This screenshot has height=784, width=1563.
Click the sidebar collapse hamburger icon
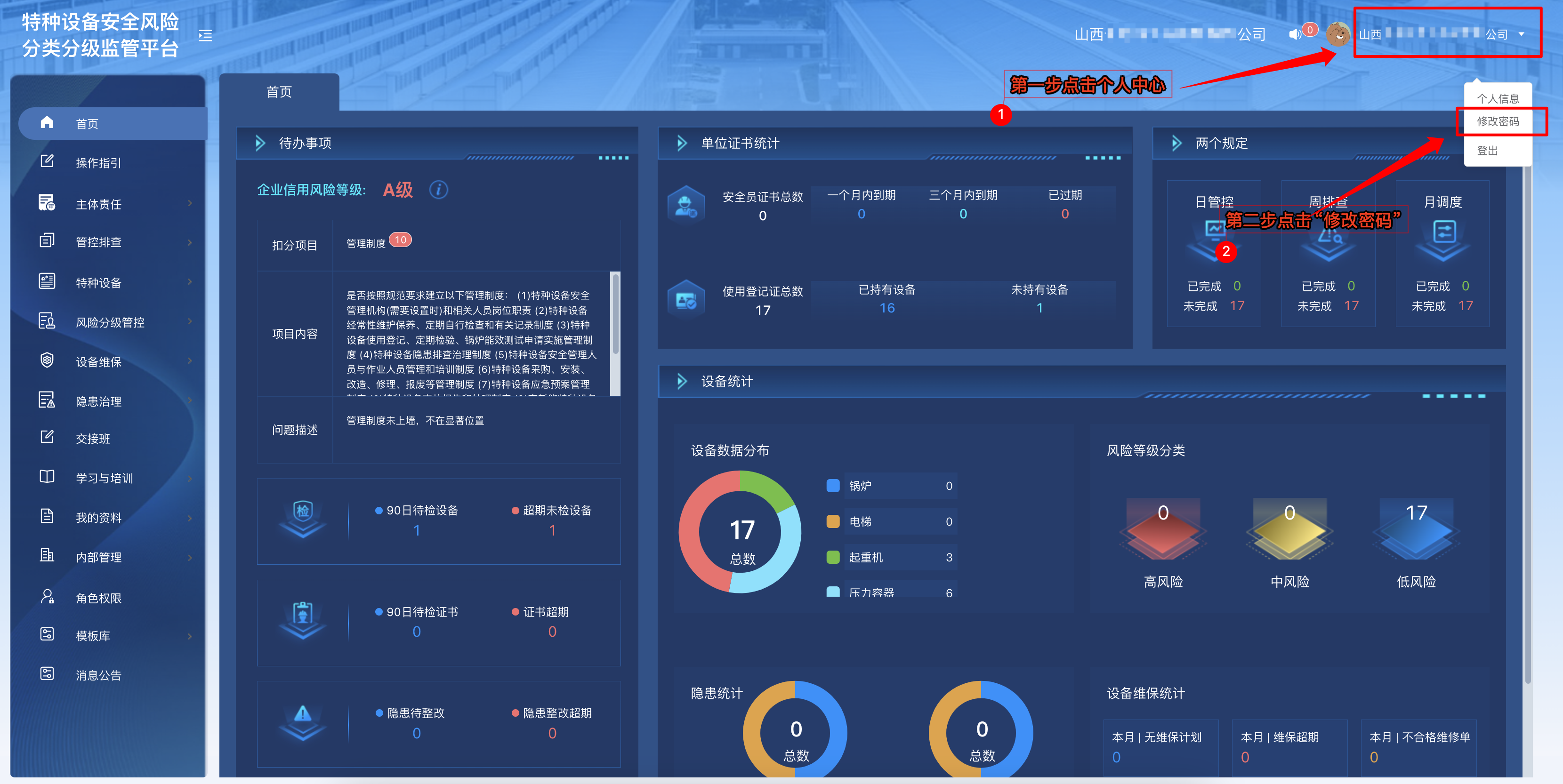coord(205,36)
